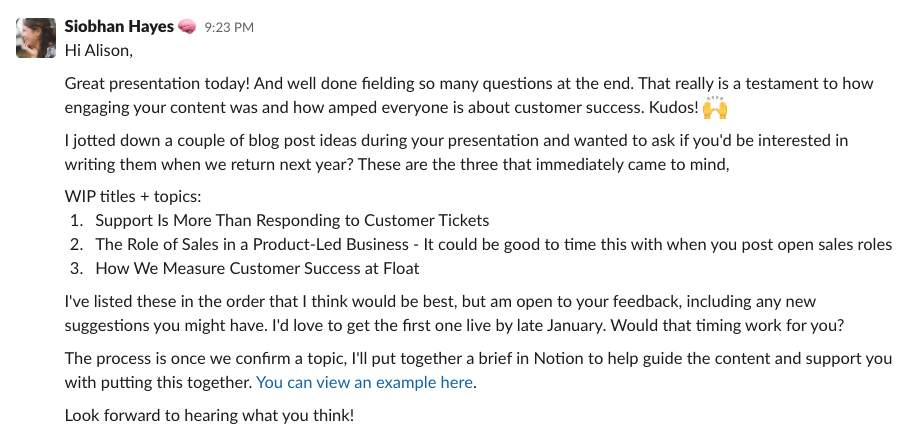The width and height of the screenshot is (910, 442).
Task: Click the "WIP titles + topics:" line
Action: point(132,197)
